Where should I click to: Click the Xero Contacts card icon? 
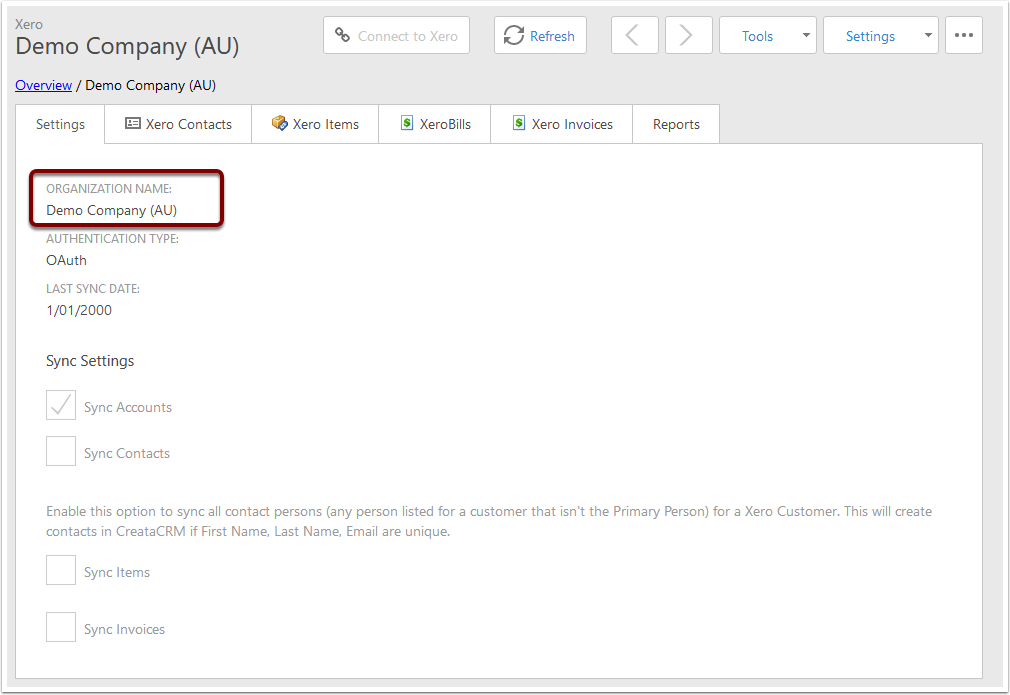pos(133,123)
